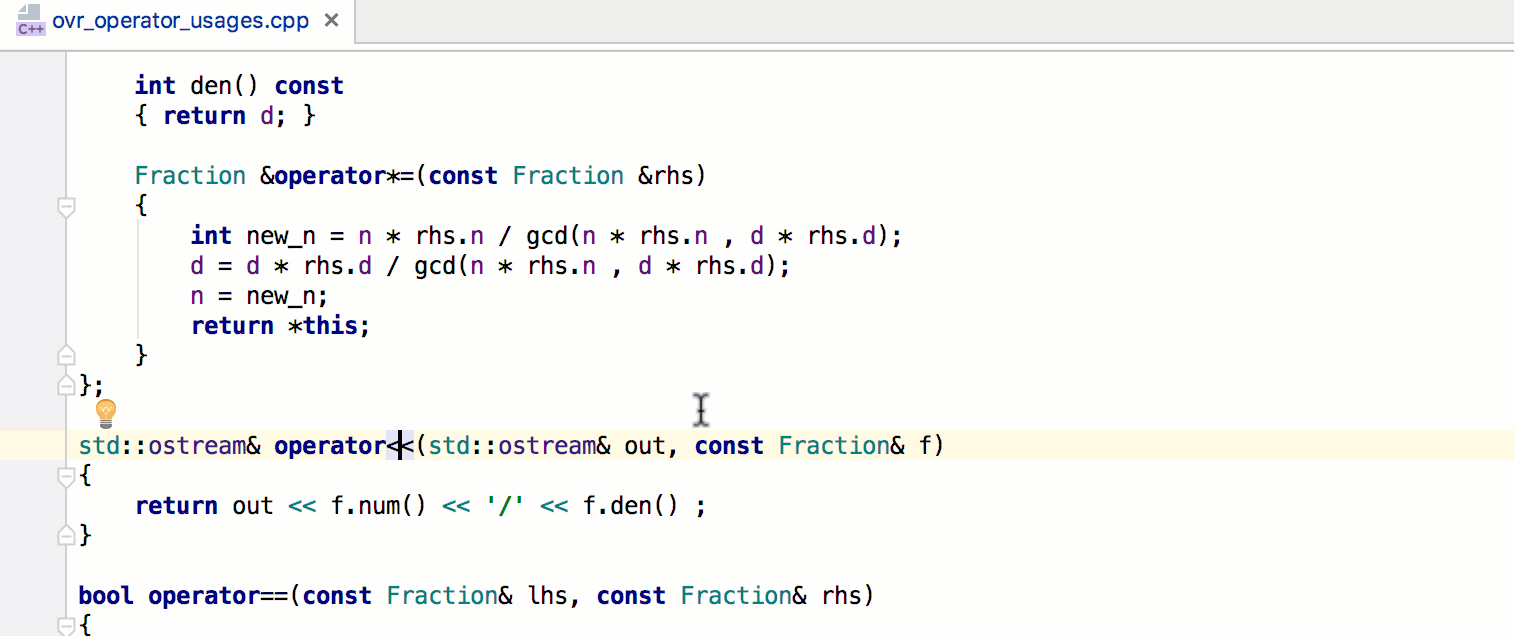
Task: Collapse the operator== function body
Action: tap(66, 625)
